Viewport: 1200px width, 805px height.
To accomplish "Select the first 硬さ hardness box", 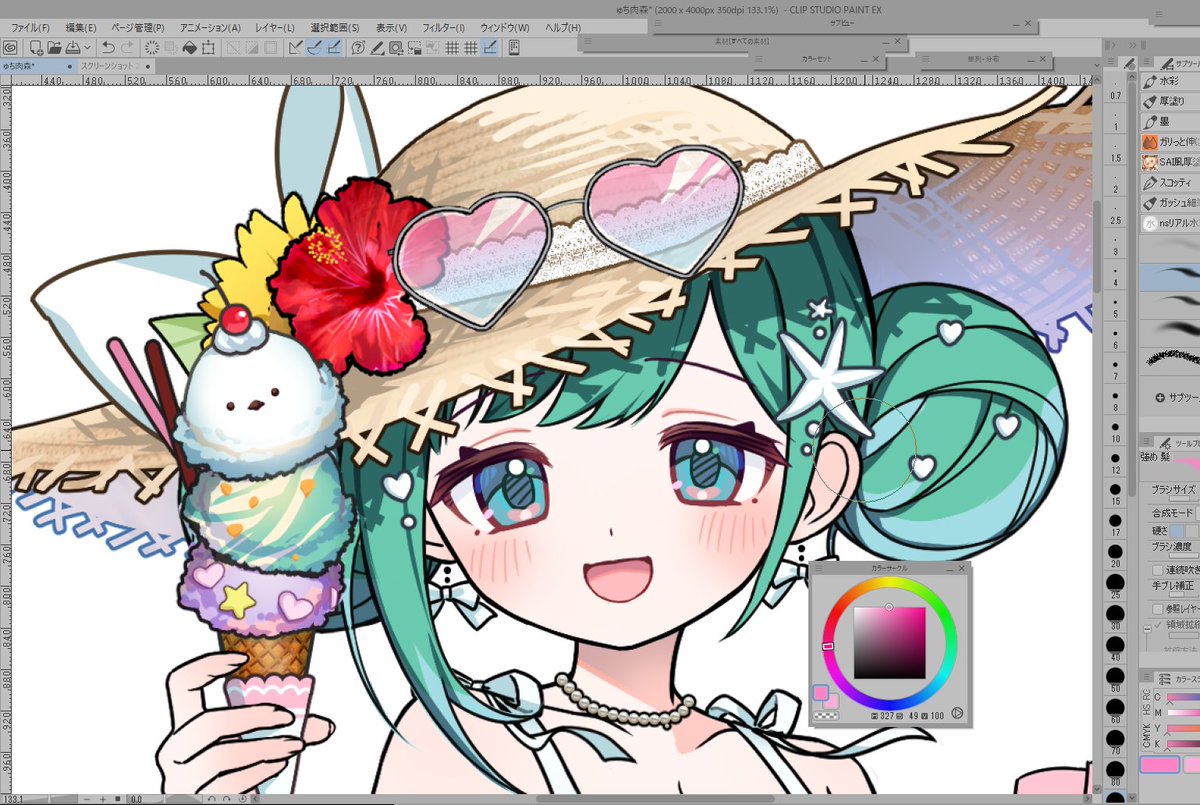I will (1177, 530).
